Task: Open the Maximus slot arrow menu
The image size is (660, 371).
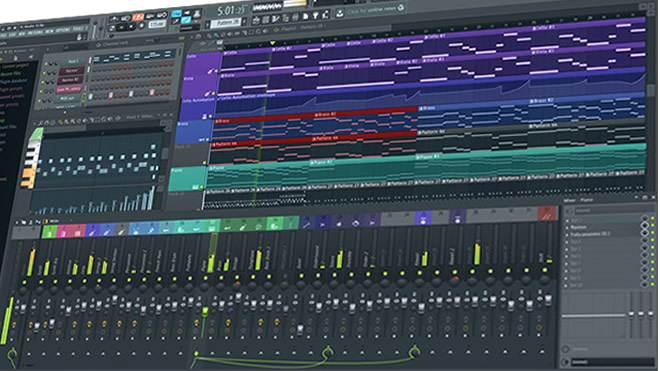Action: [x=567, y=228]
